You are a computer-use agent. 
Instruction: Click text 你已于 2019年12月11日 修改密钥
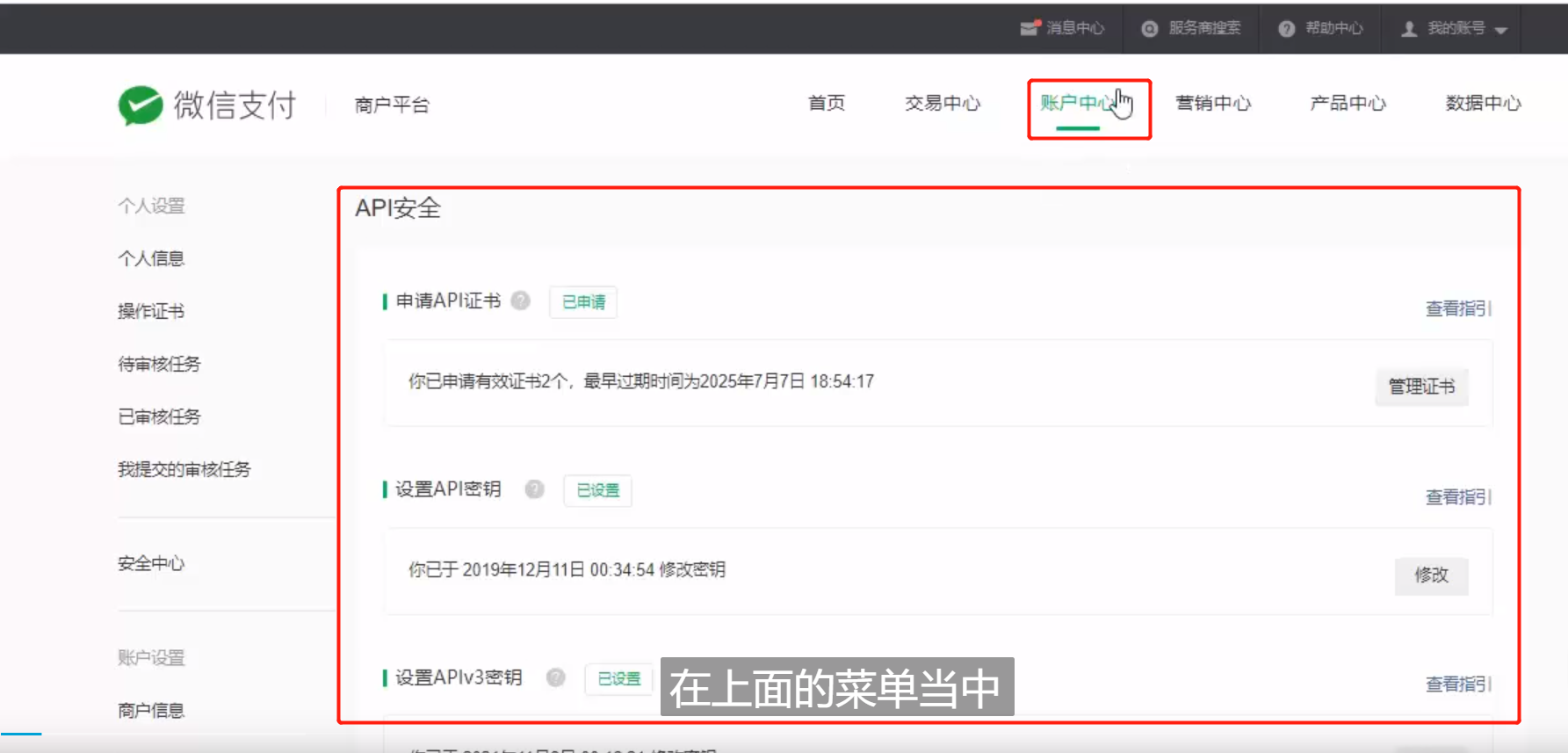(567, 569)
